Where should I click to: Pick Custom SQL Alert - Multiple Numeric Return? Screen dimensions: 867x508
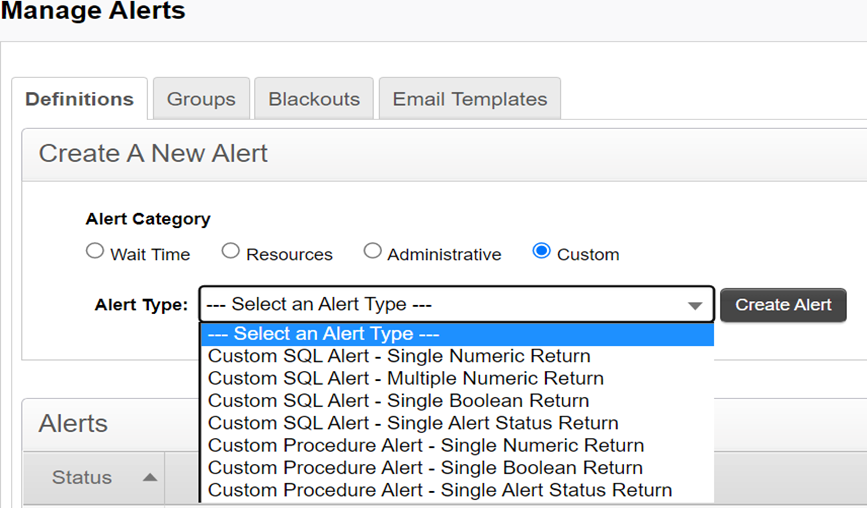click(x=406, y=378)
